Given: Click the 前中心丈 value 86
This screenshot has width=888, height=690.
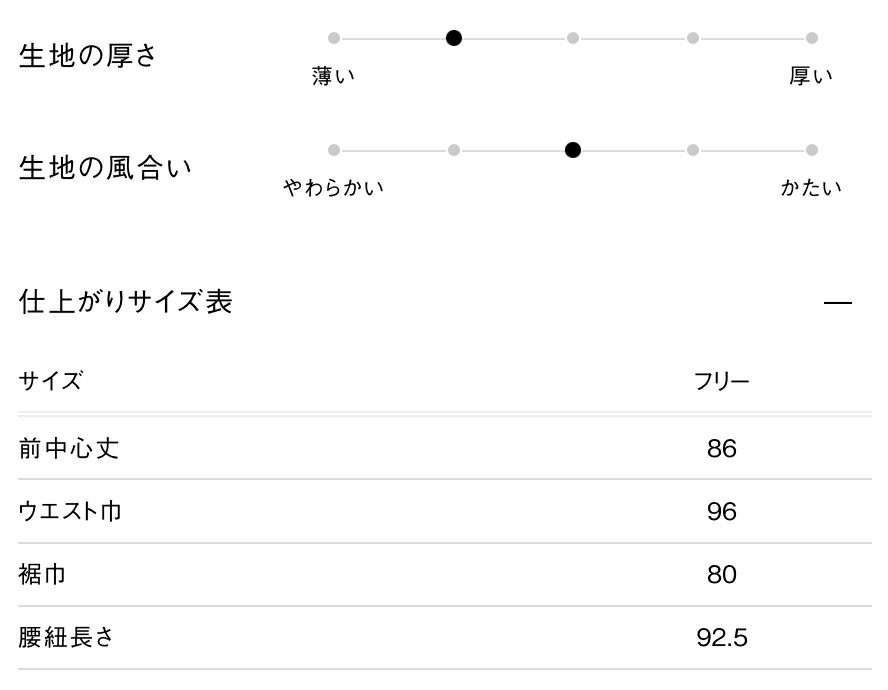Looking at the screenshot, I should pyautogui.click(x=721, y=449).
